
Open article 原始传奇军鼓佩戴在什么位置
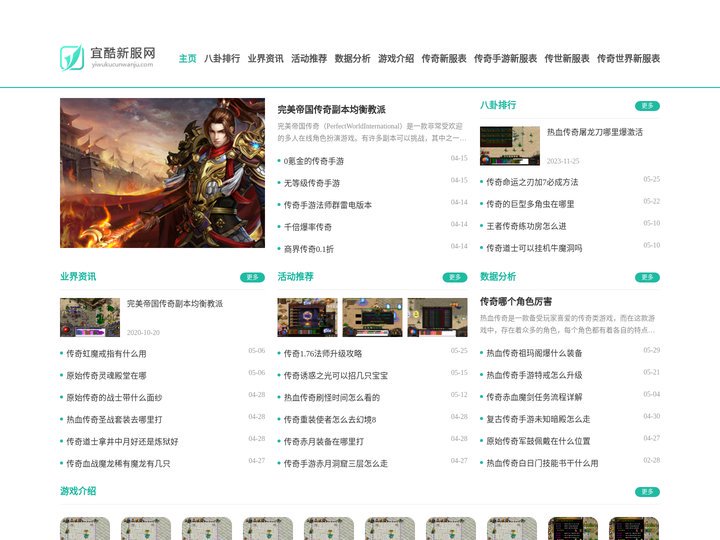538,441
